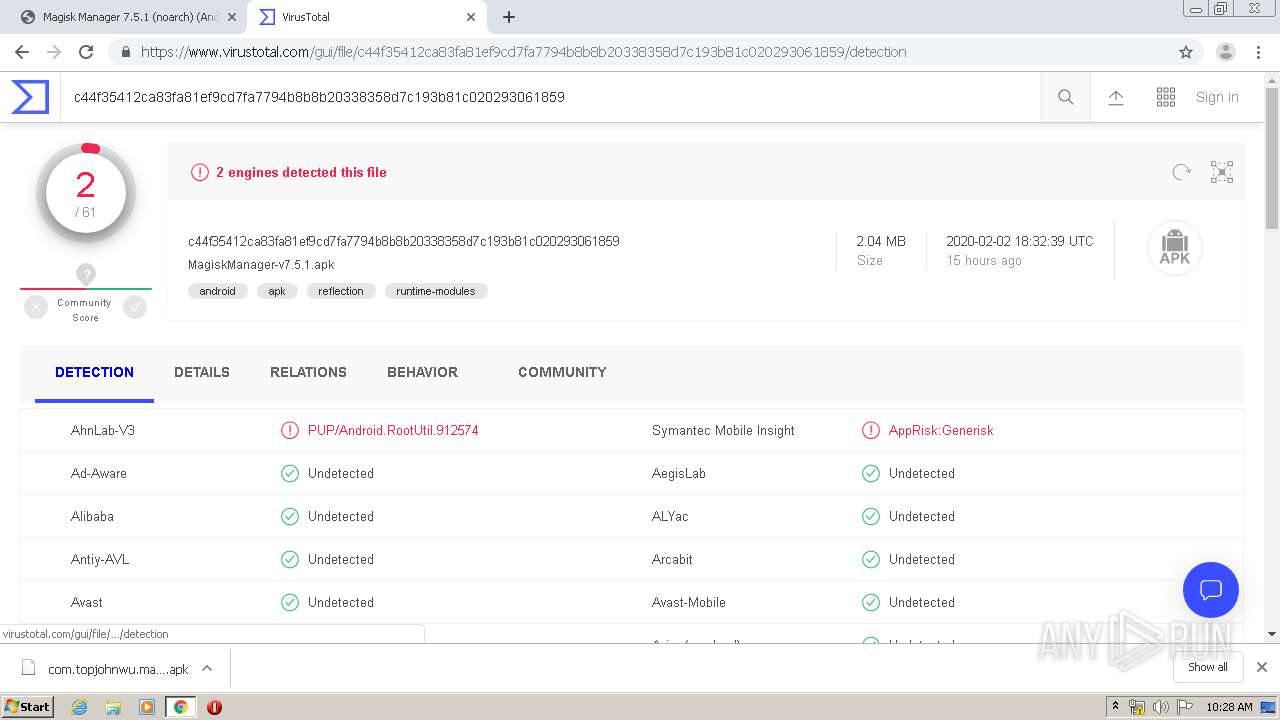Click the AhnLab-V3 engine name
The width and height of the screenshot is (1280, 720).
pyautogui.click(x=103, y=430)
